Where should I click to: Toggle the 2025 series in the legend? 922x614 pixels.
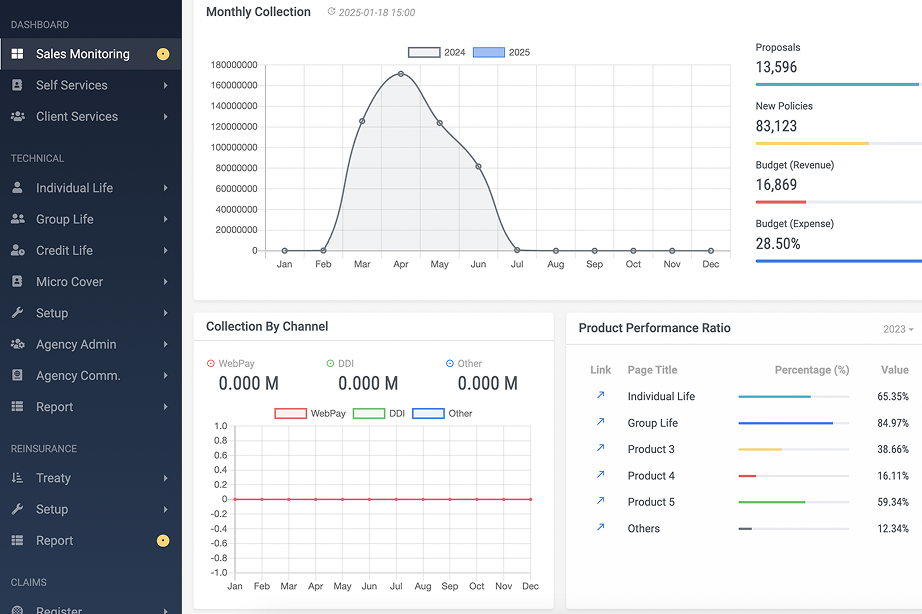(488, 52)
